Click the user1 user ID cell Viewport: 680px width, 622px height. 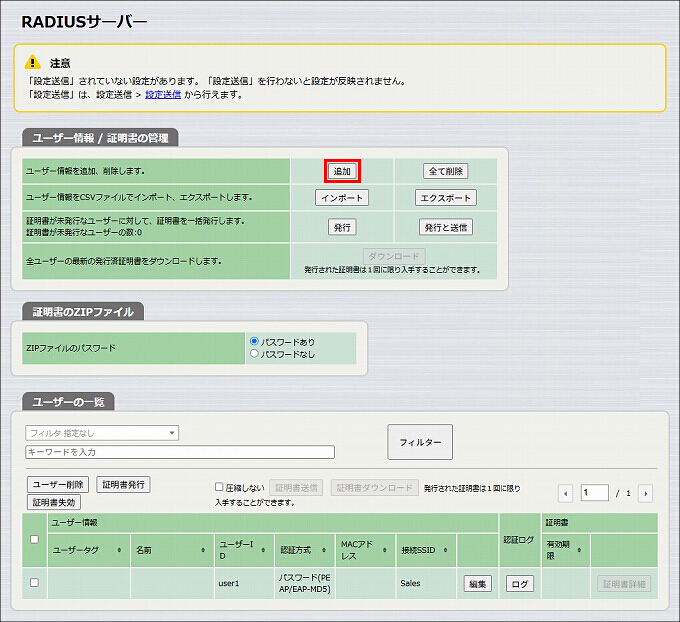click(244, 583)
